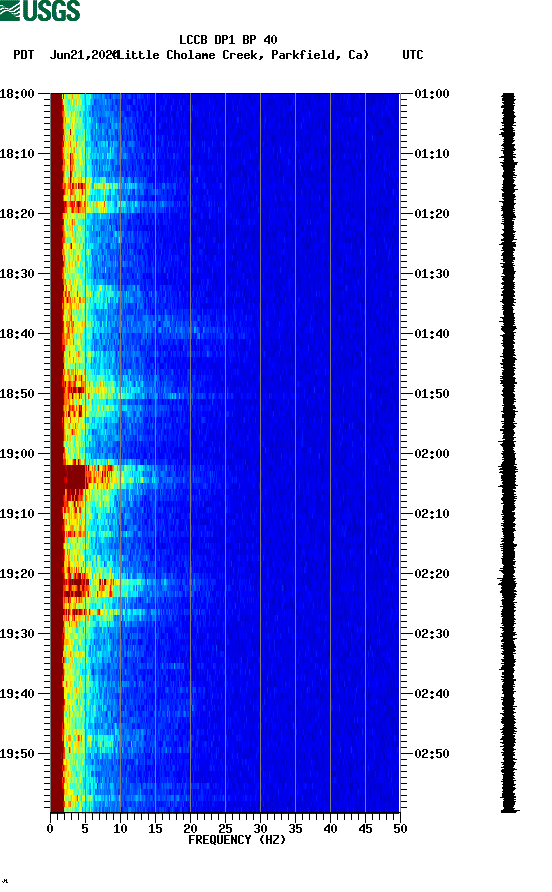The image size is (552, 892).
Task: Click the '02:20' UTC time label
Action: [x=432, y=574]
